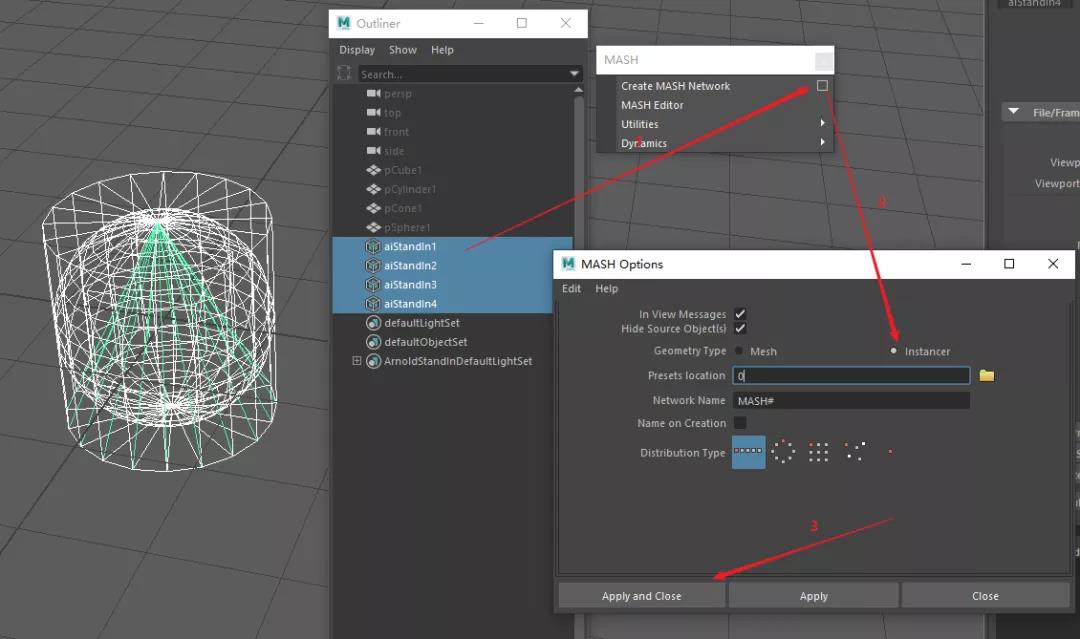Click the aiStandIn4 node icon
This screenshot has width=1080, height=639.
pos(373,304)
